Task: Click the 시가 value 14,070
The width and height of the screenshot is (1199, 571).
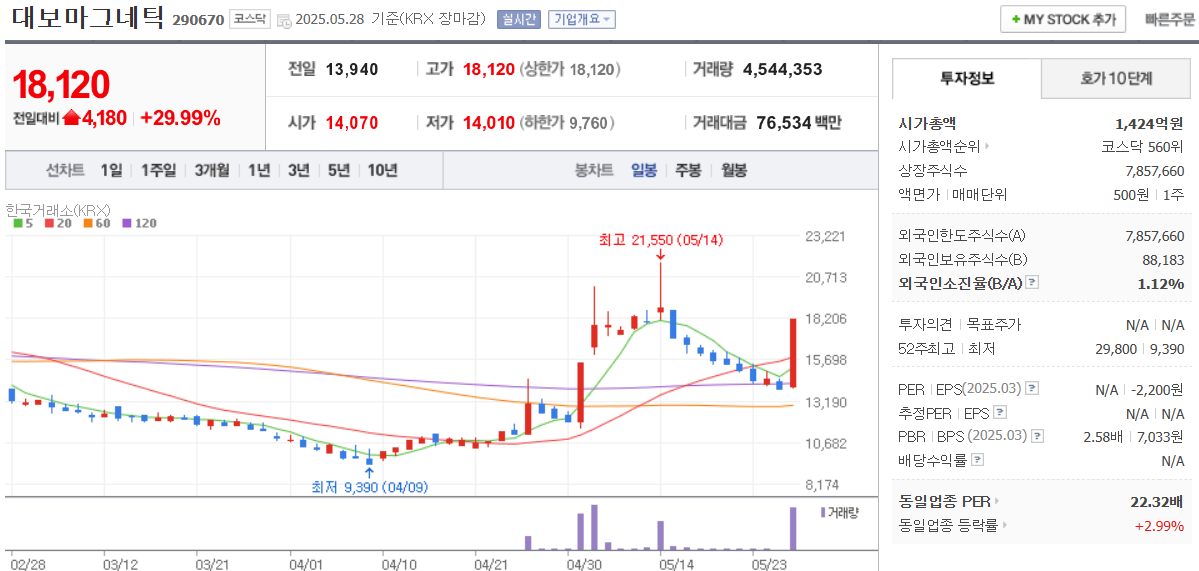Action: pos(352,122)
